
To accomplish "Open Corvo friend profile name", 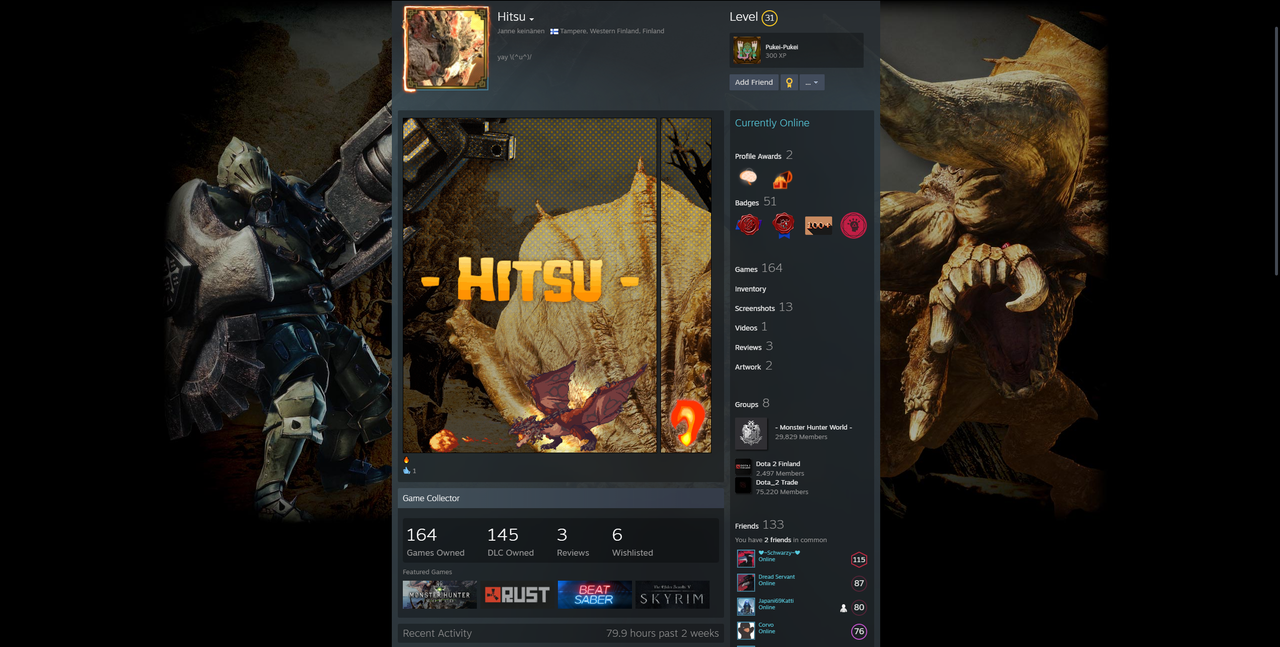I will click(766, 625).
